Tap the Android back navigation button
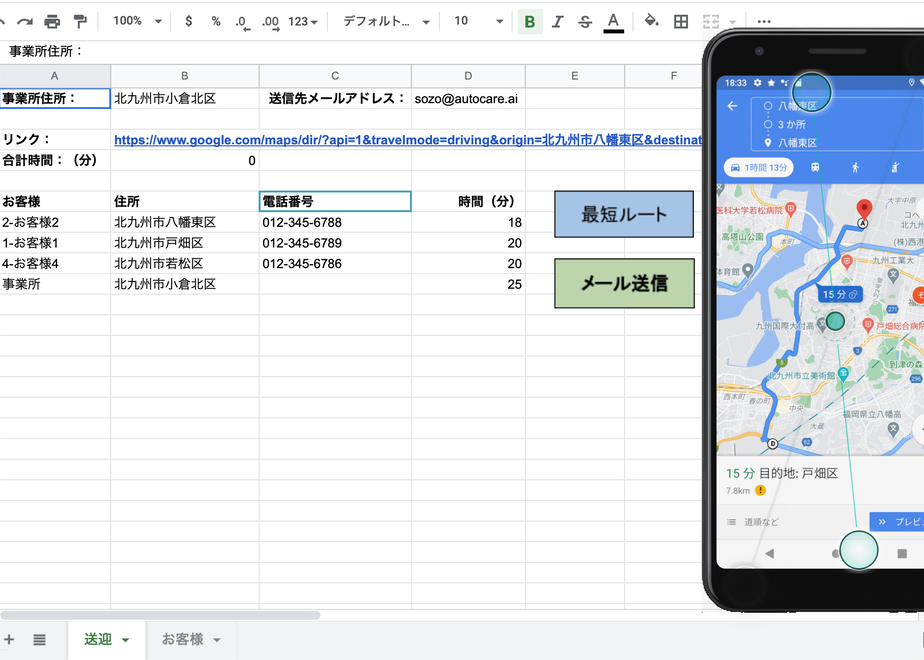The image size is (924, 660). 769,553
